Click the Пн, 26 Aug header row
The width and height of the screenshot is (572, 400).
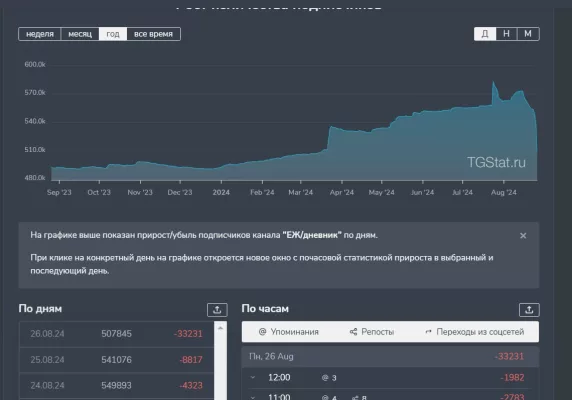[390, 357]
